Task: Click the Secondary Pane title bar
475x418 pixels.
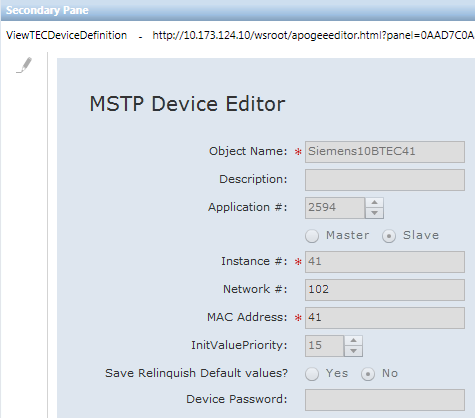Action: (x=237, y=10)
